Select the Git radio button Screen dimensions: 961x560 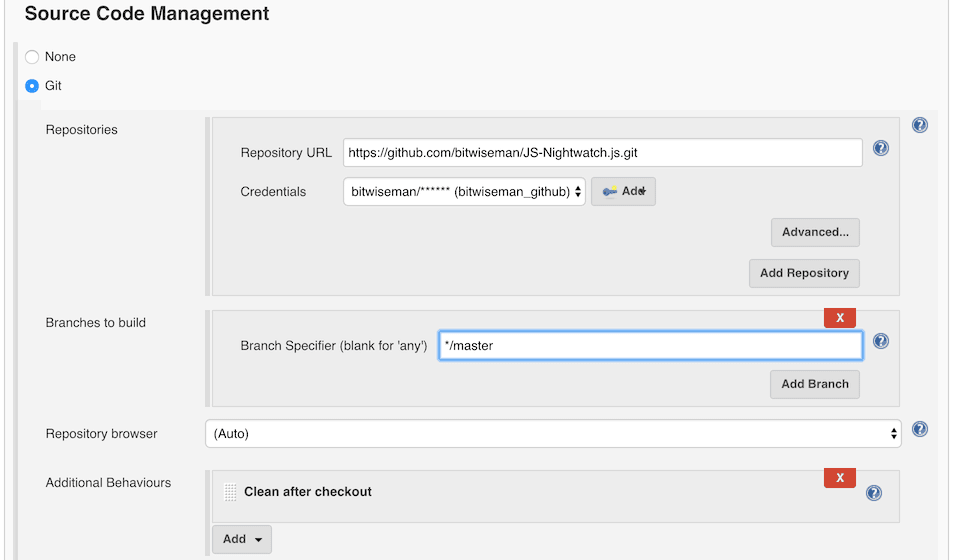point(32,86)
